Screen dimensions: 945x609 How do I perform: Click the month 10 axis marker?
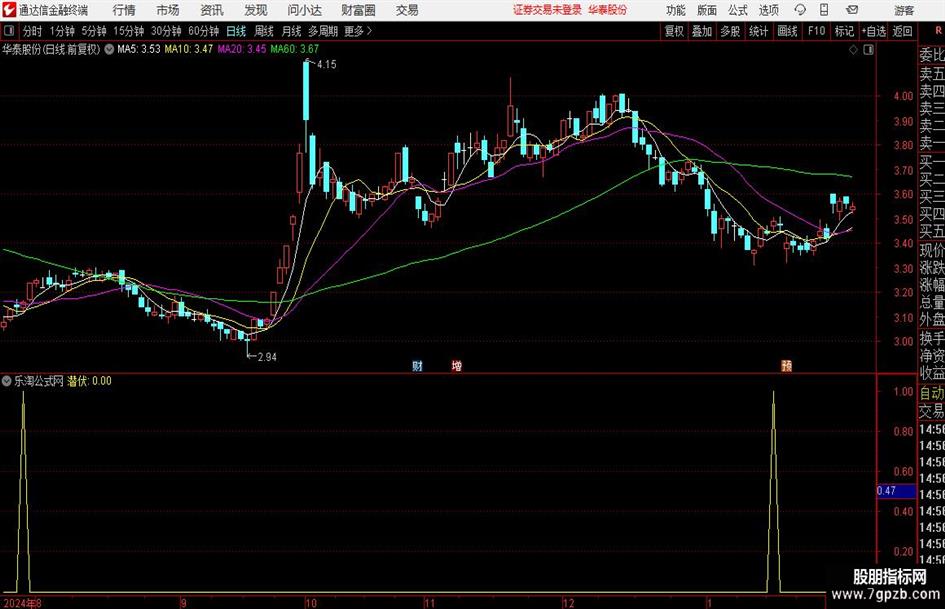coord(310,603)
